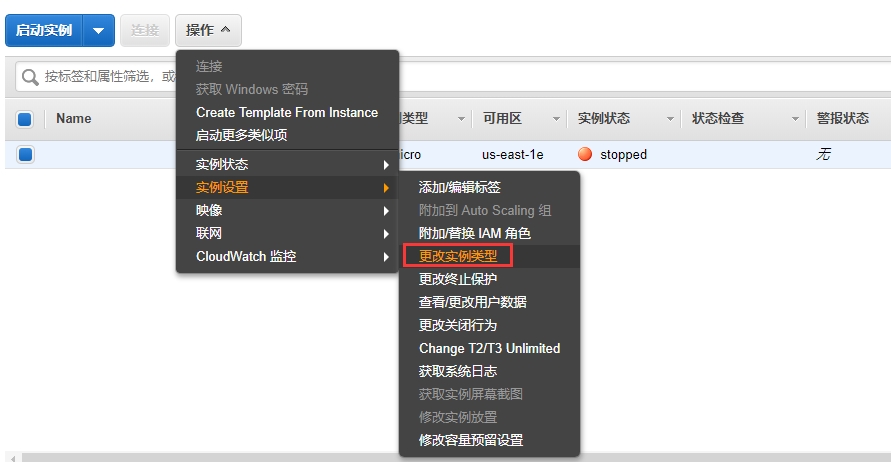Toggle the select-all checkbox in table header

click(25, 119)
